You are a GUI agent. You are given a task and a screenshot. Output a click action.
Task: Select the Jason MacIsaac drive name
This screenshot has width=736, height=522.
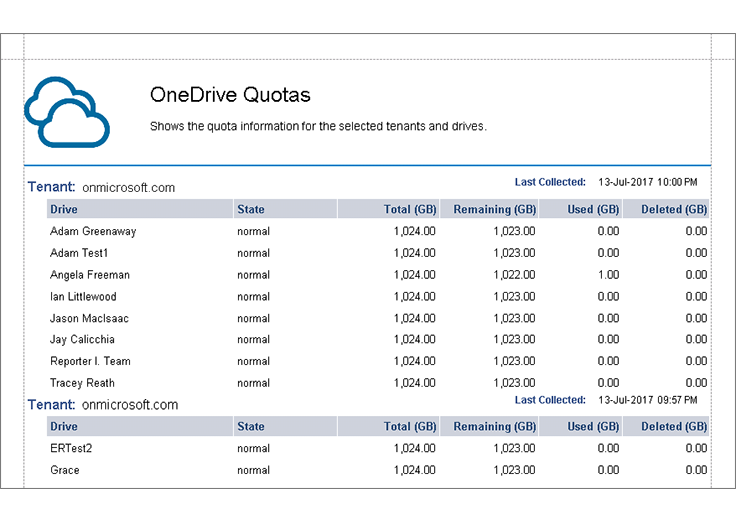(89, 318)
